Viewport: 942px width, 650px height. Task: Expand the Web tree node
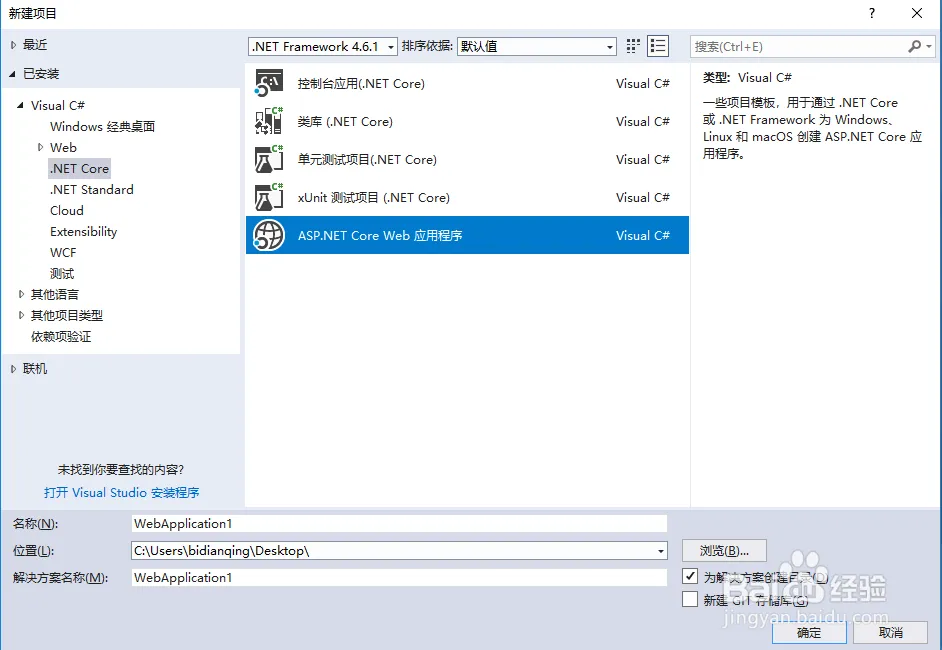tap(40, 147)
